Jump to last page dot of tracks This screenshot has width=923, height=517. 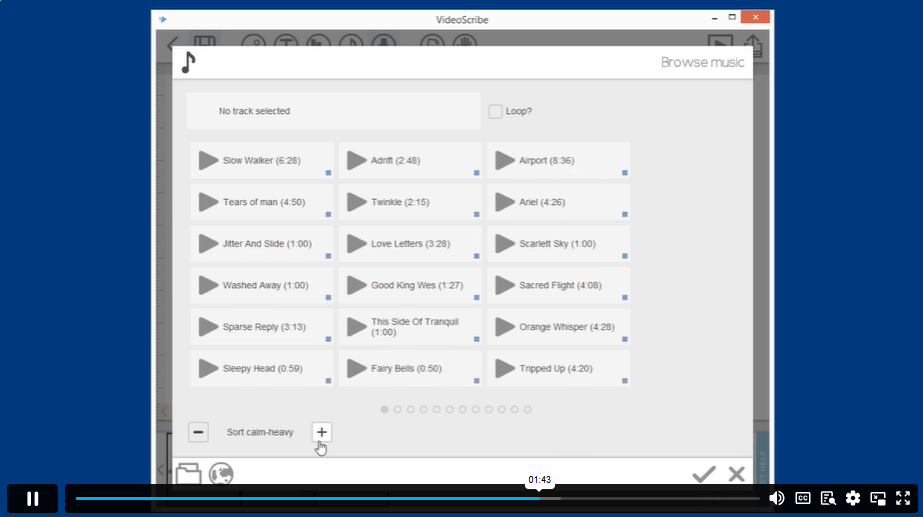528,409
